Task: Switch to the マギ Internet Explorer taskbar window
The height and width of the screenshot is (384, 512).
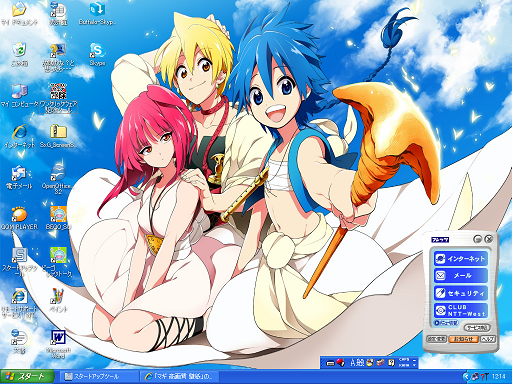Action: click(x=179, y=377)
